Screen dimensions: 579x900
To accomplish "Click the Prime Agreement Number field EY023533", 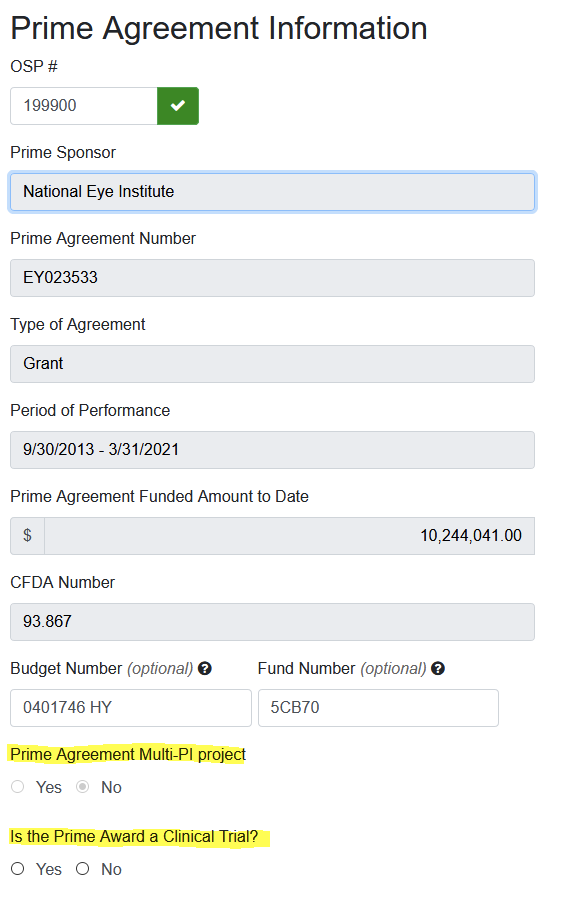I will coord(273,278).
